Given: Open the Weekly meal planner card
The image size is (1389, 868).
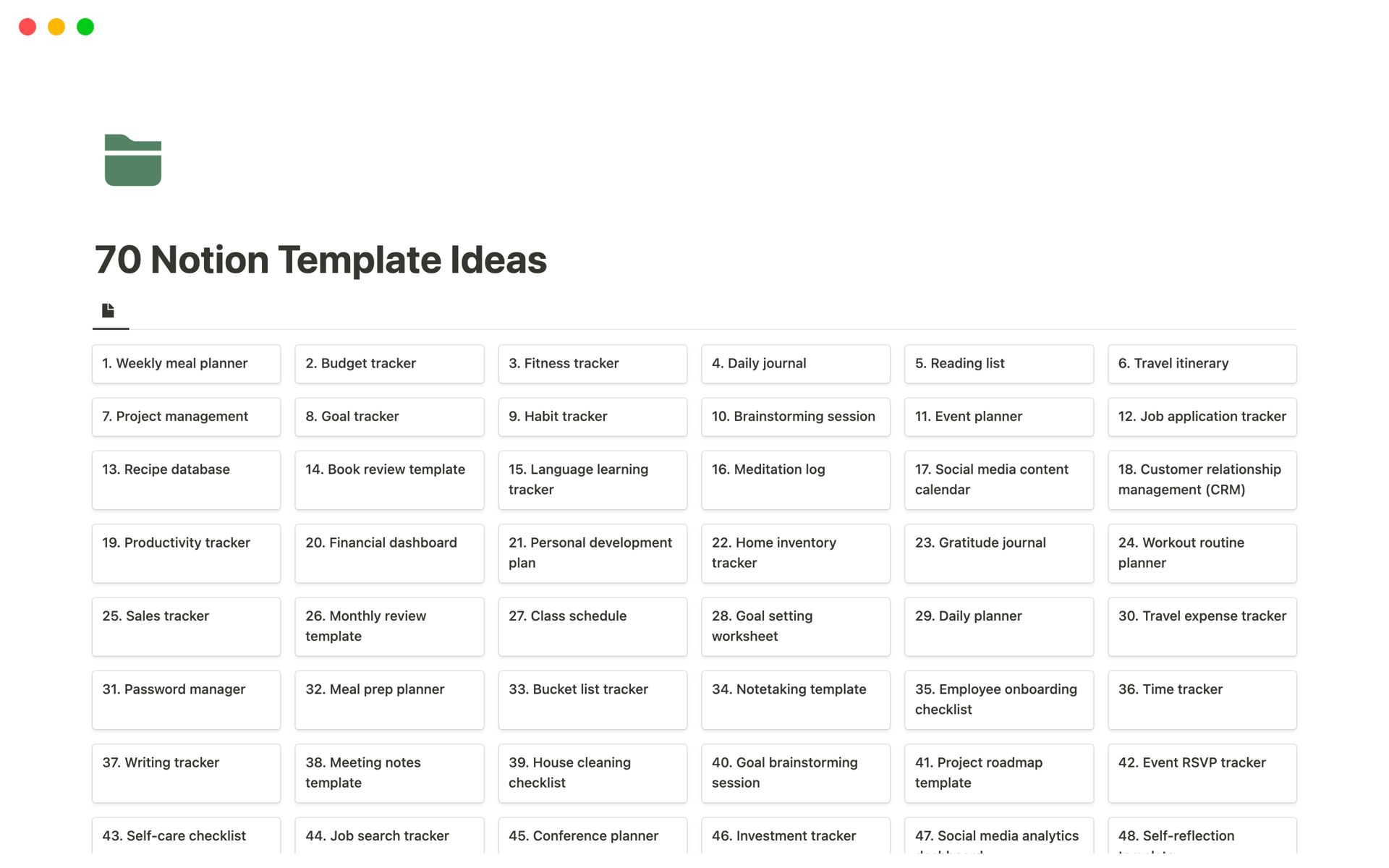Looking at the screenshot, I should (x=186, y=364).
